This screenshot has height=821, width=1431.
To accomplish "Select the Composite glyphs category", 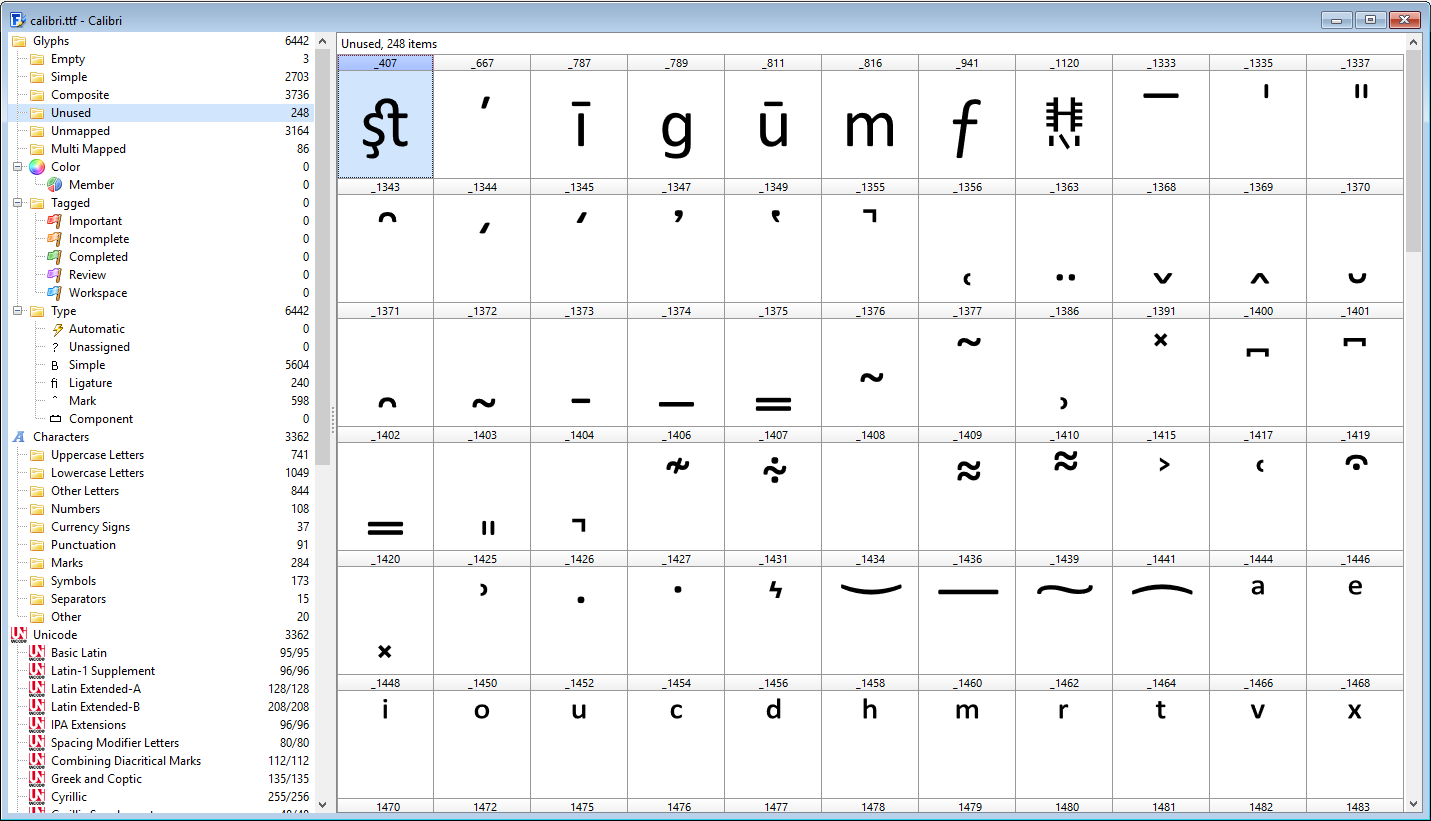I will pyautogui.click(x=160, y=95).
